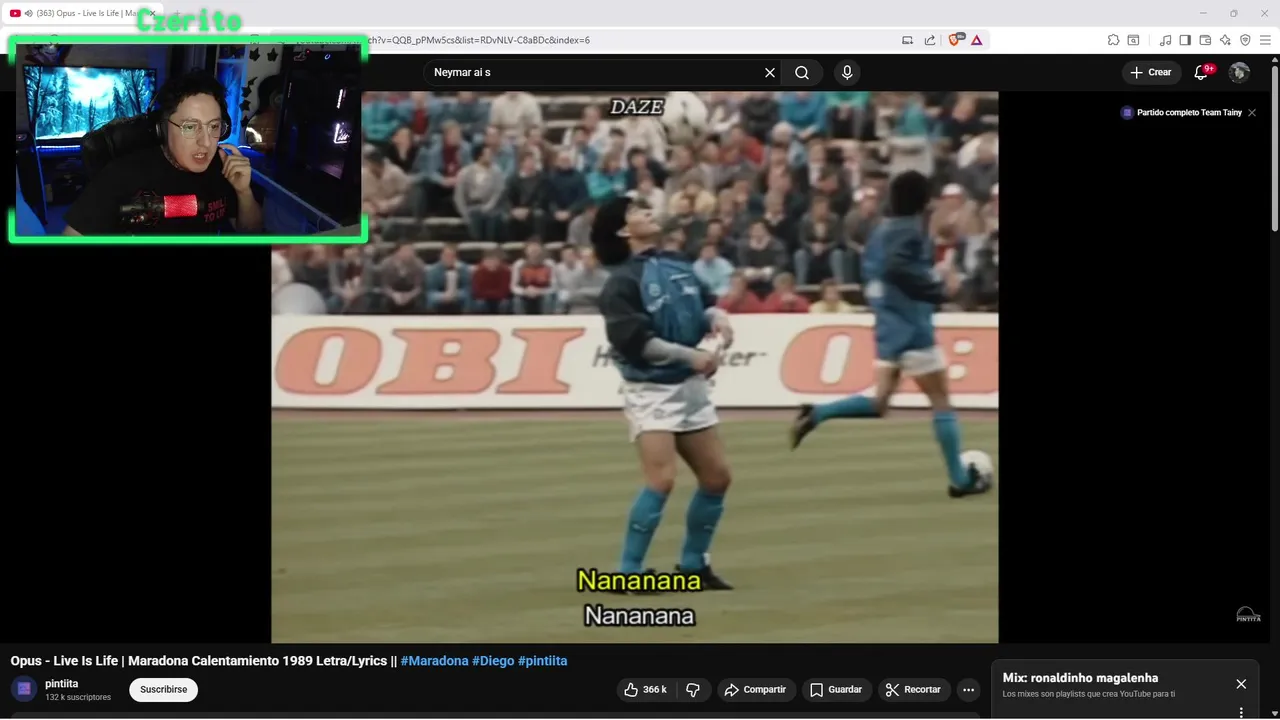Like the video with 366 k likes
This screenshot has width=1280, height=720.
(x=645, y=690)
